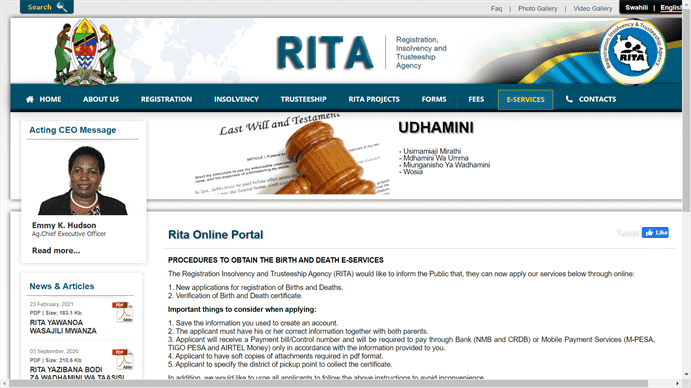Click Emmy K. Hudson portrait photo

coord(83,180)
